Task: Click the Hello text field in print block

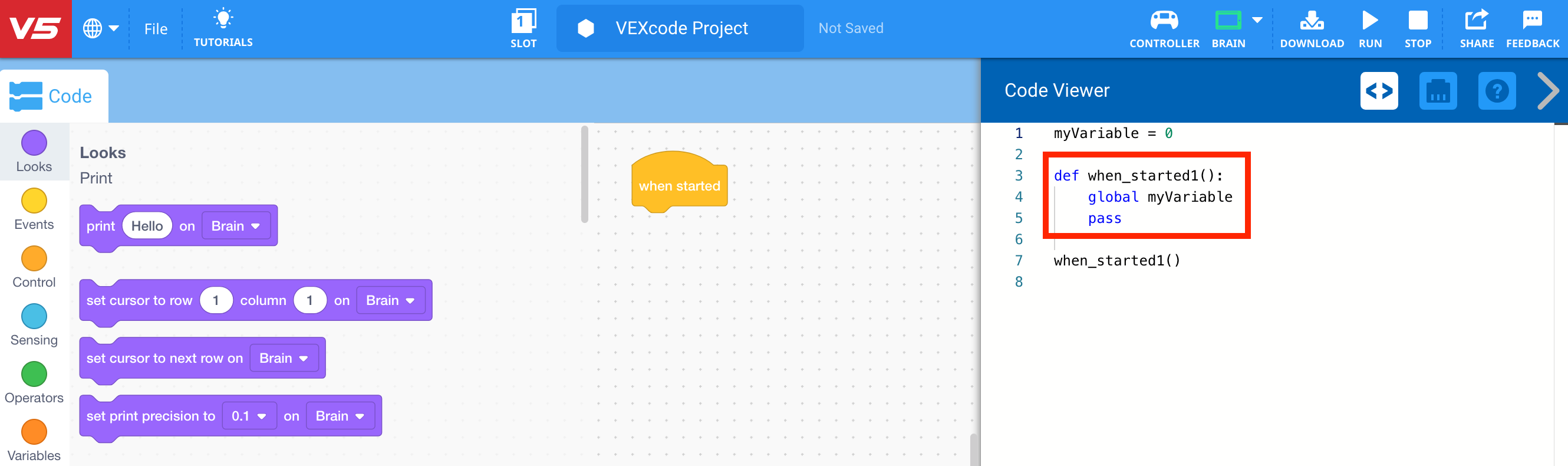Action: (147, 225)
